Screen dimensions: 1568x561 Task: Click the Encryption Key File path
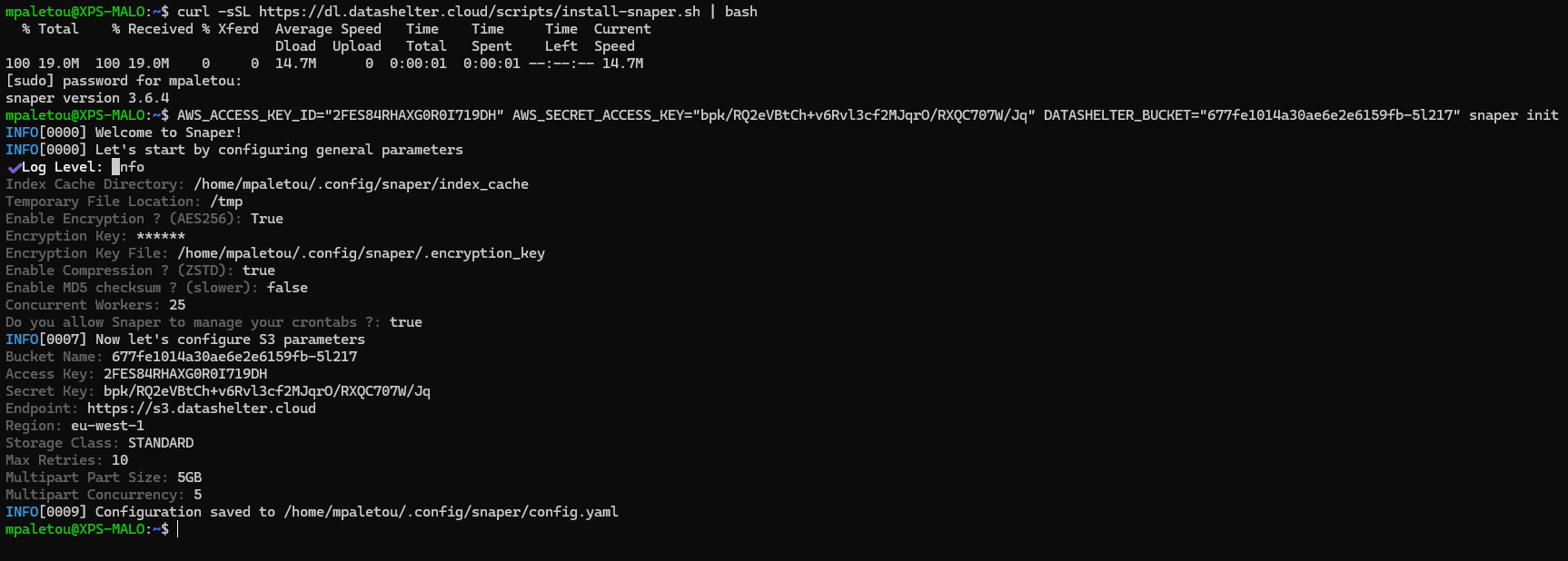361,253
